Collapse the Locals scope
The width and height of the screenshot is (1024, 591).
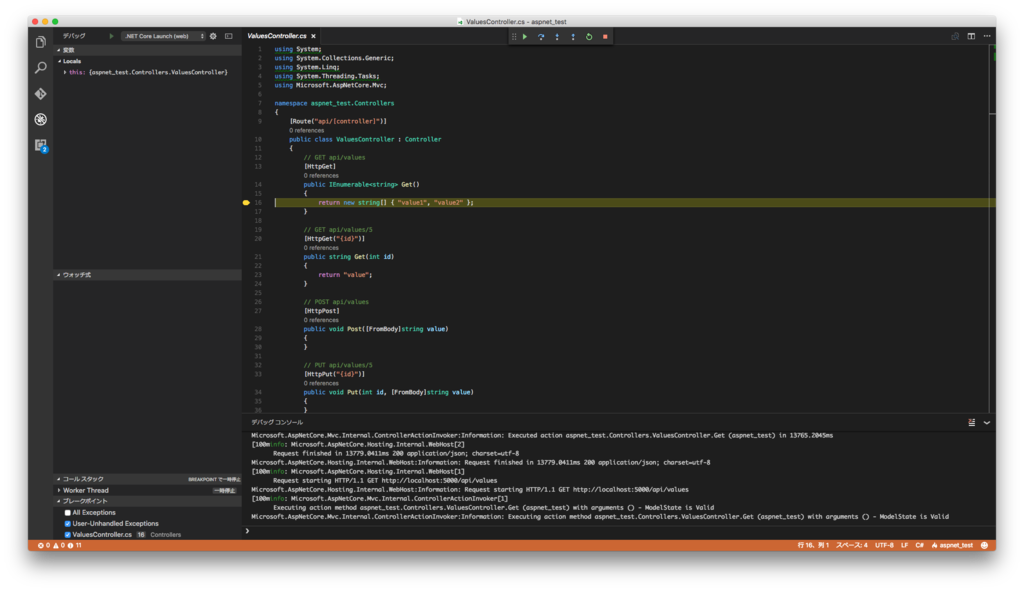[x=148, y=61]
